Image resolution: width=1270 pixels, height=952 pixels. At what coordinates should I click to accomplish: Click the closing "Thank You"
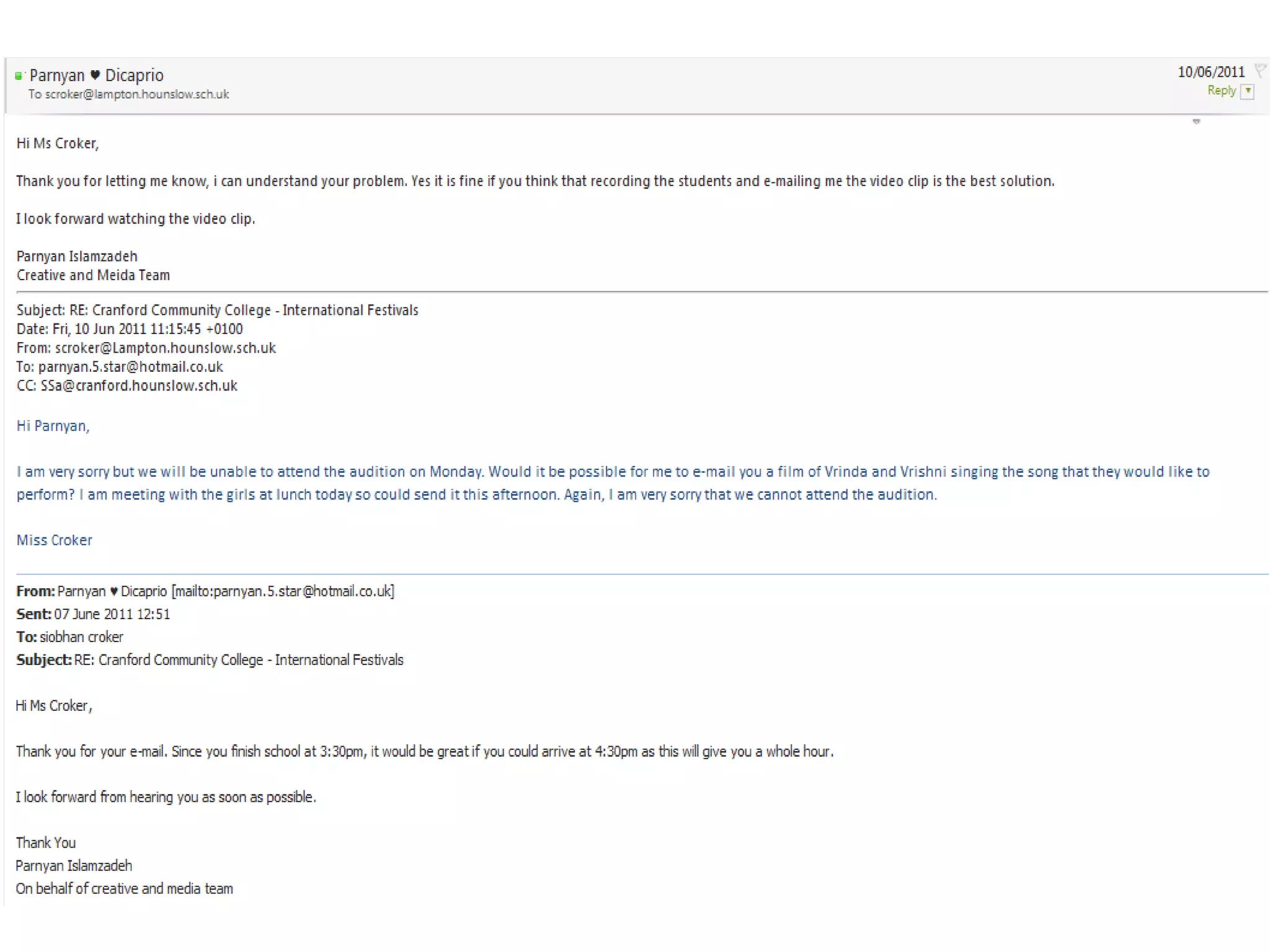tap(46, 843)
